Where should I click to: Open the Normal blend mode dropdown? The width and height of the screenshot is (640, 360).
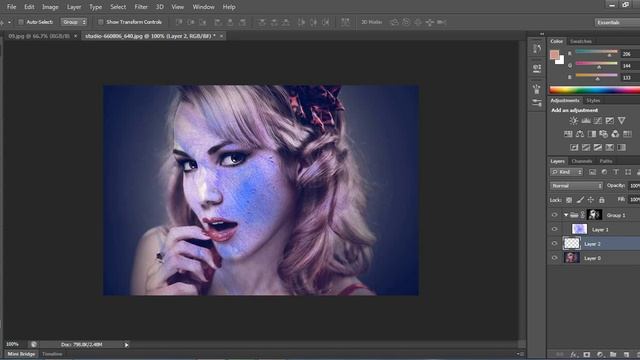(x=576, y=186)
